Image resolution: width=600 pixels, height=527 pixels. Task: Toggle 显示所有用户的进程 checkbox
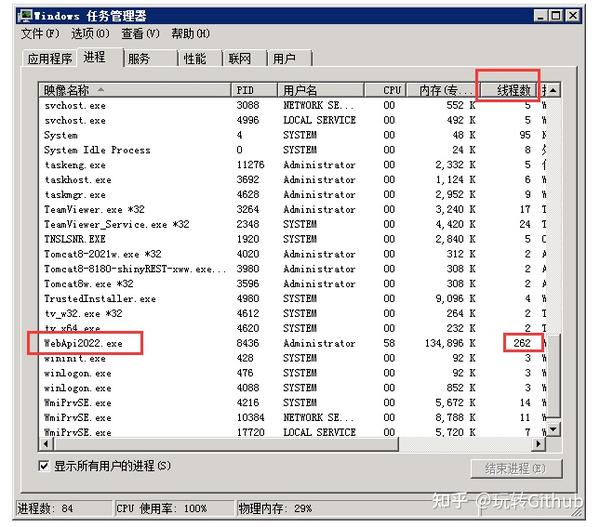pos(44,466)
